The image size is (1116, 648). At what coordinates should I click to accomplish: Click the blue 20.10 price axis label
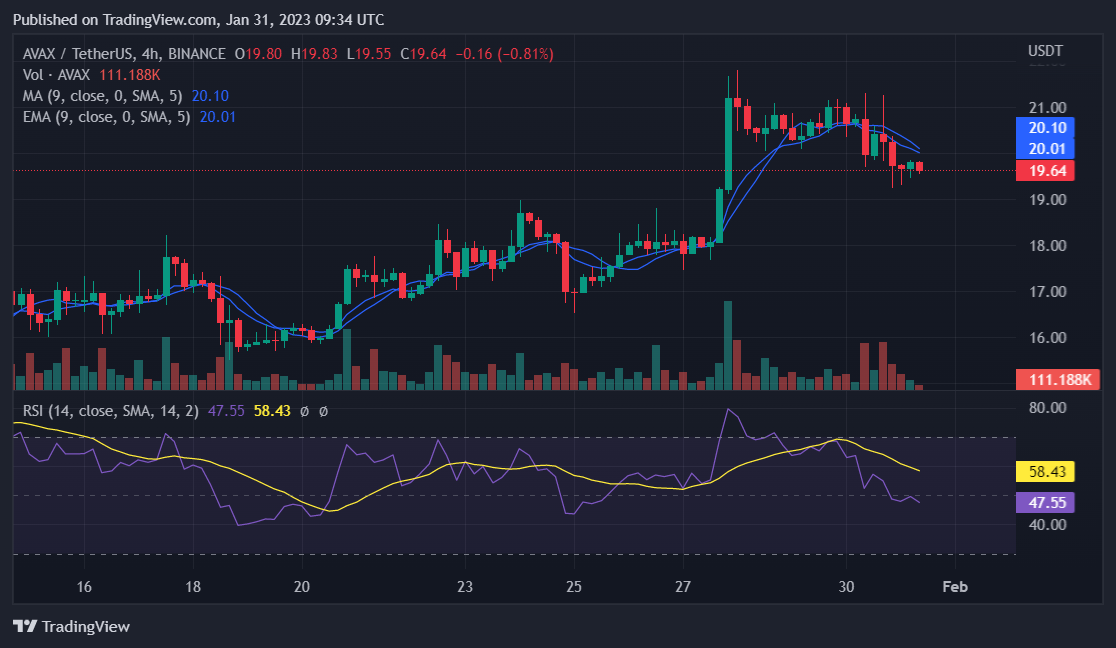[x=1045, y=128]
